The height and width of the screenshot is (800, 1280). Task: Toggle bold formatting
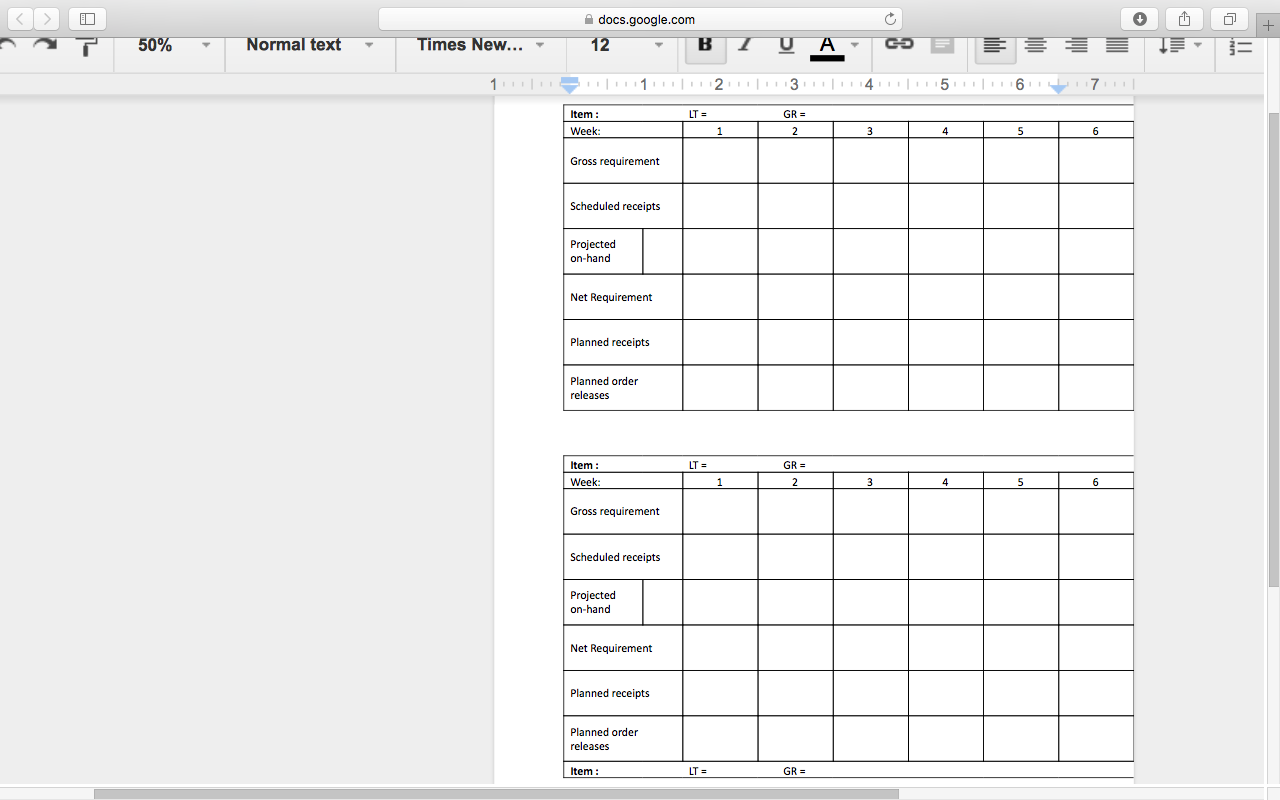tap(705, 45)
